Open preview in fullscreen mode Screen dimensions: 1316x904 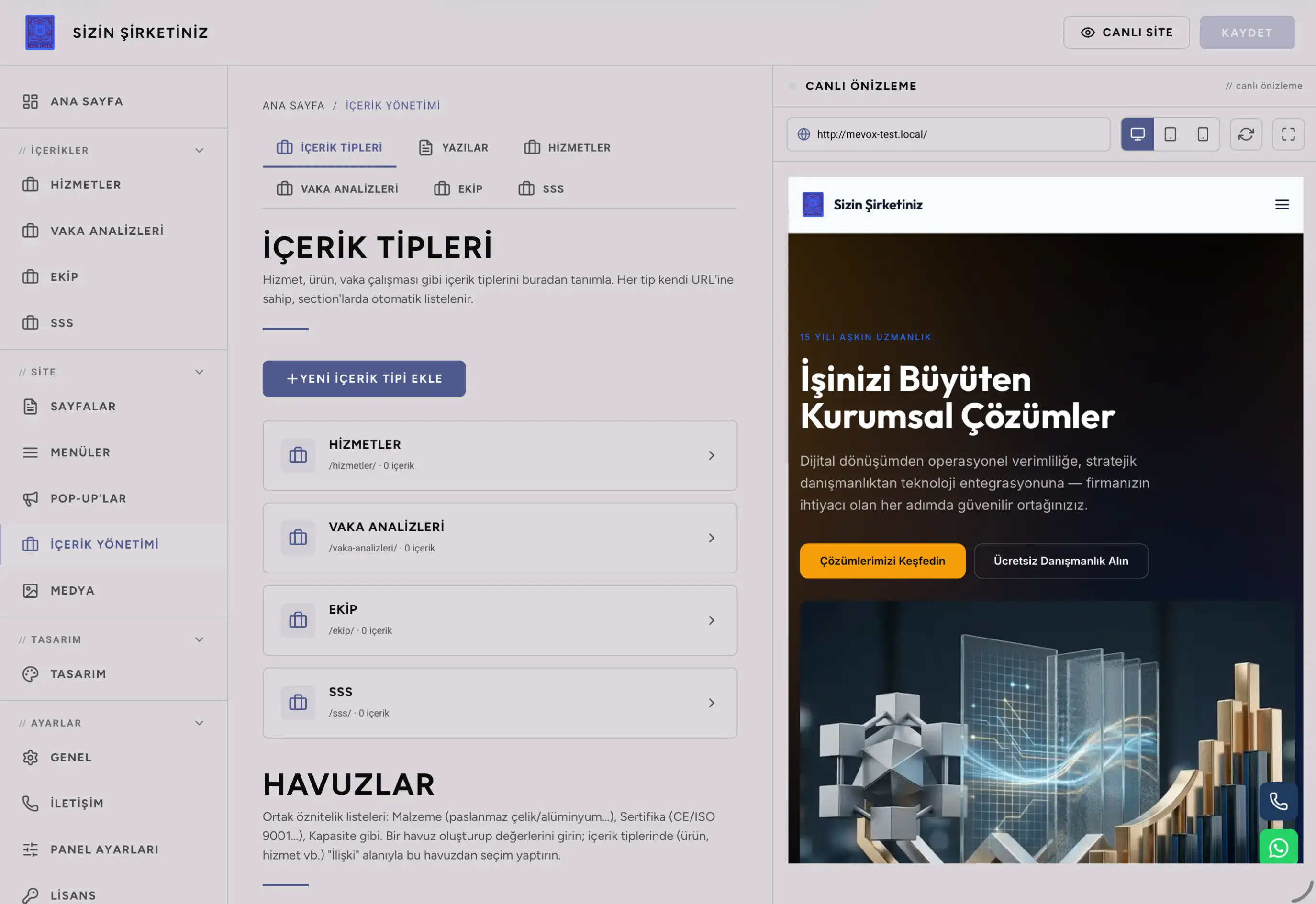pyautogui.click(x=1288, y=134)
